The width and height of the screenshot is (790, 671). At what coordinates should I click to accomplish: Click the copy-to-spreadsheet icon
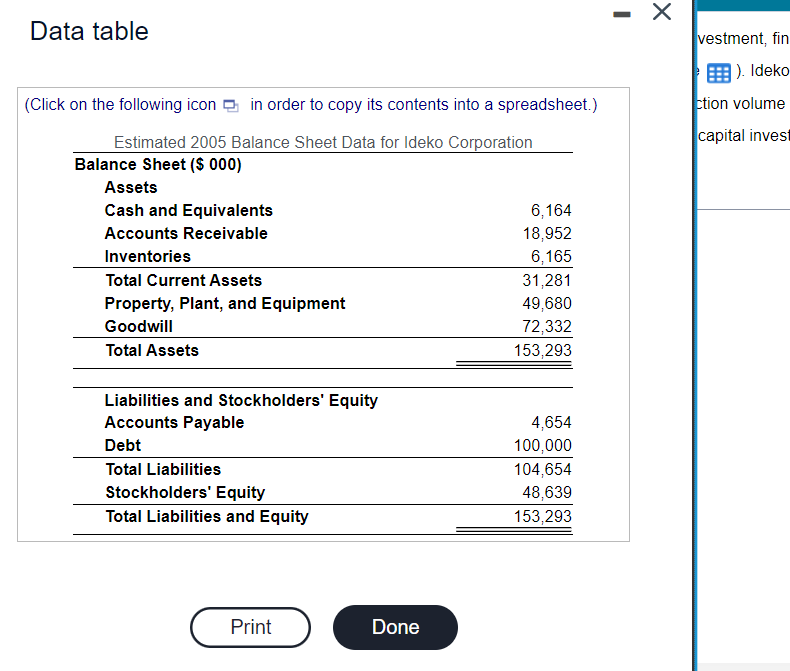(x=231, y=105)
